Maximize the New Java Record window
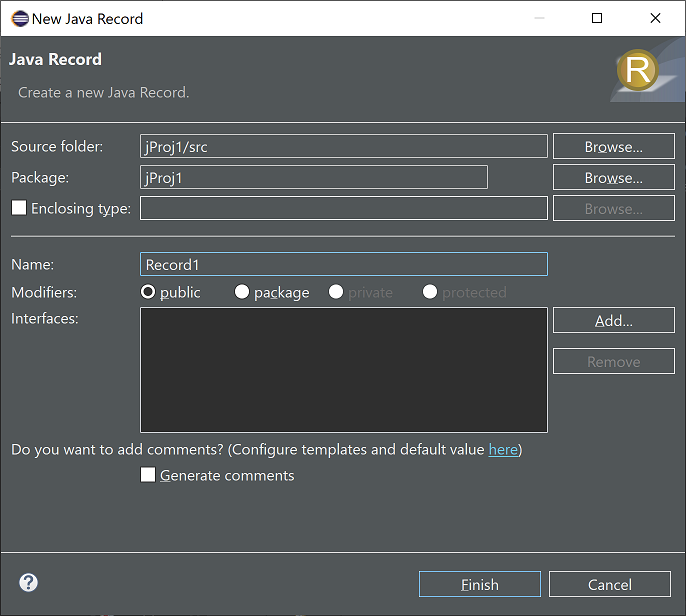This screenshot has width=686, height=616. pyautogui.click(x=597, y=18)
